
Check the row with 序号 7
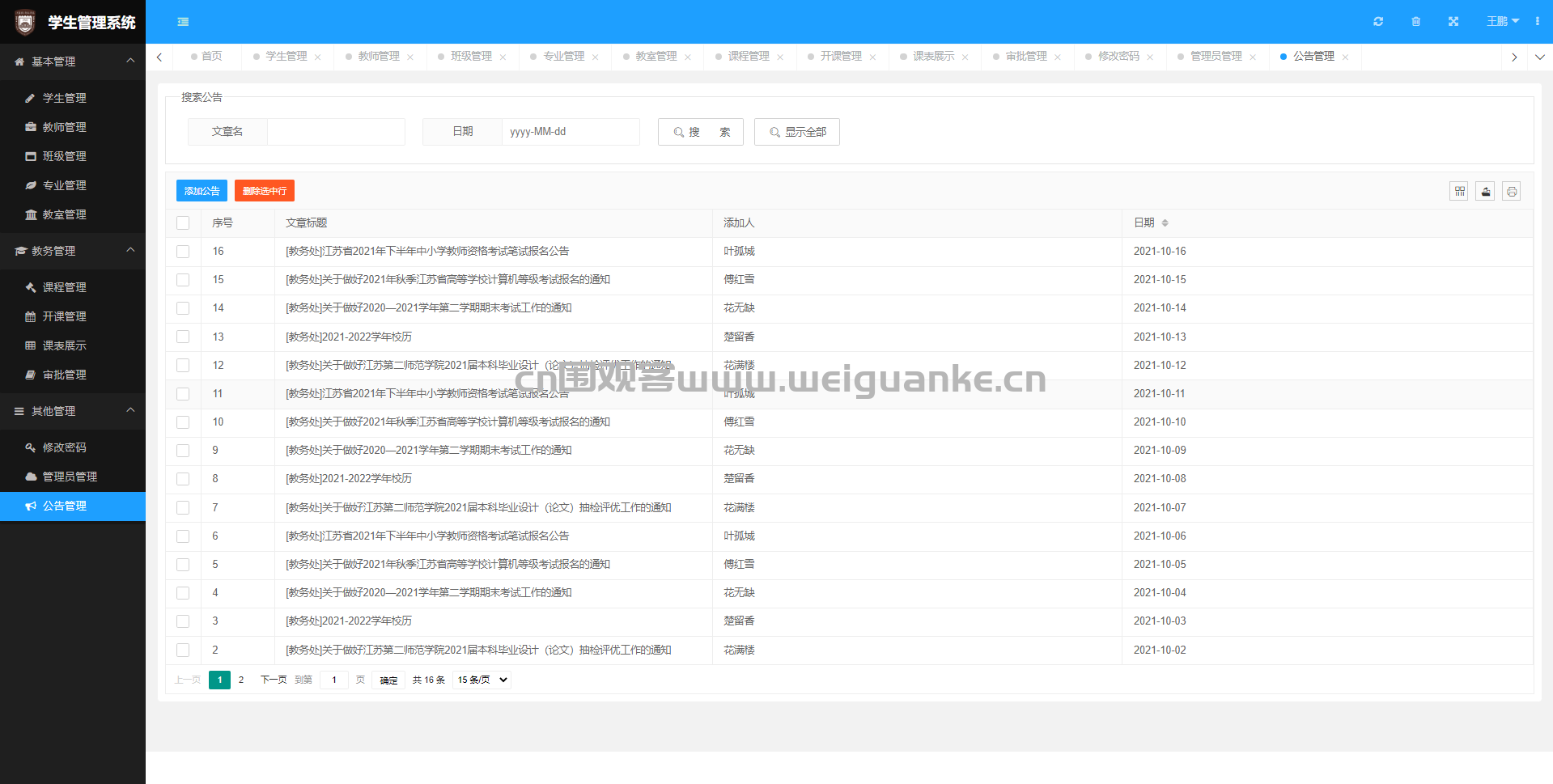(x=183, y=507)
